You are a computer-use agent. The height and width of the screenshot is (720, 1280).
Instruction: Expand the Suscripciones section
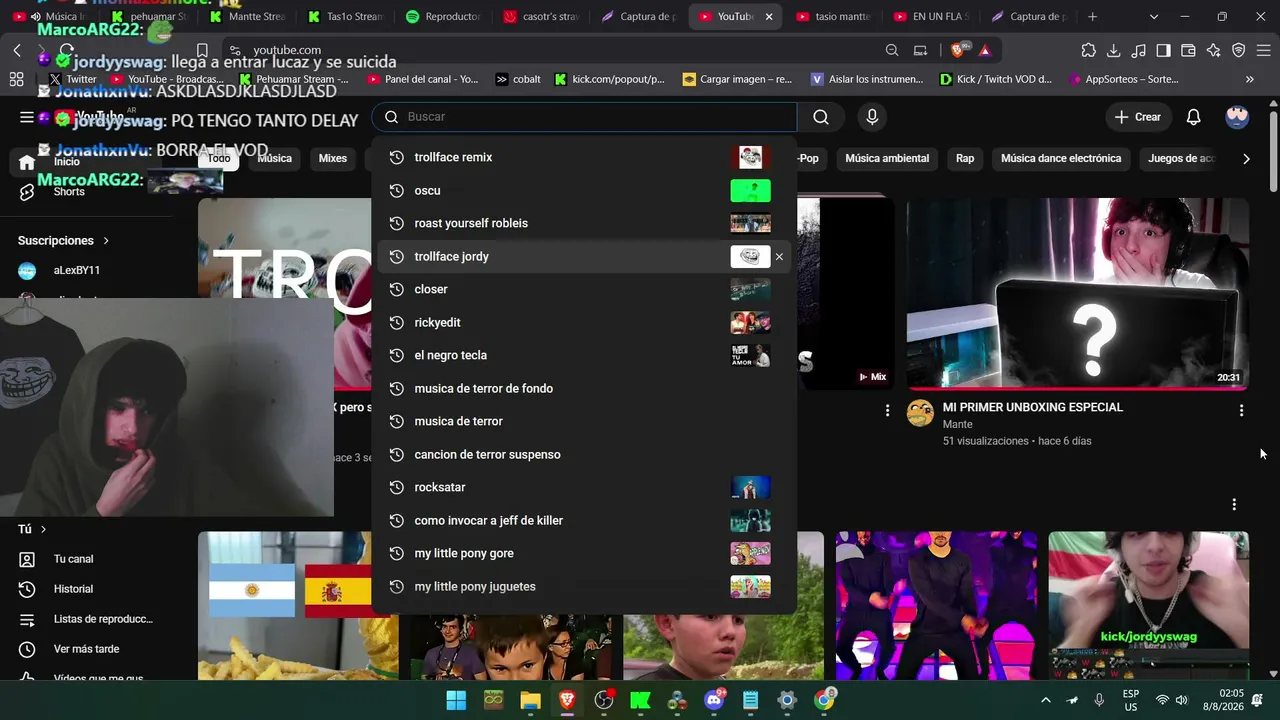(63, 241)
